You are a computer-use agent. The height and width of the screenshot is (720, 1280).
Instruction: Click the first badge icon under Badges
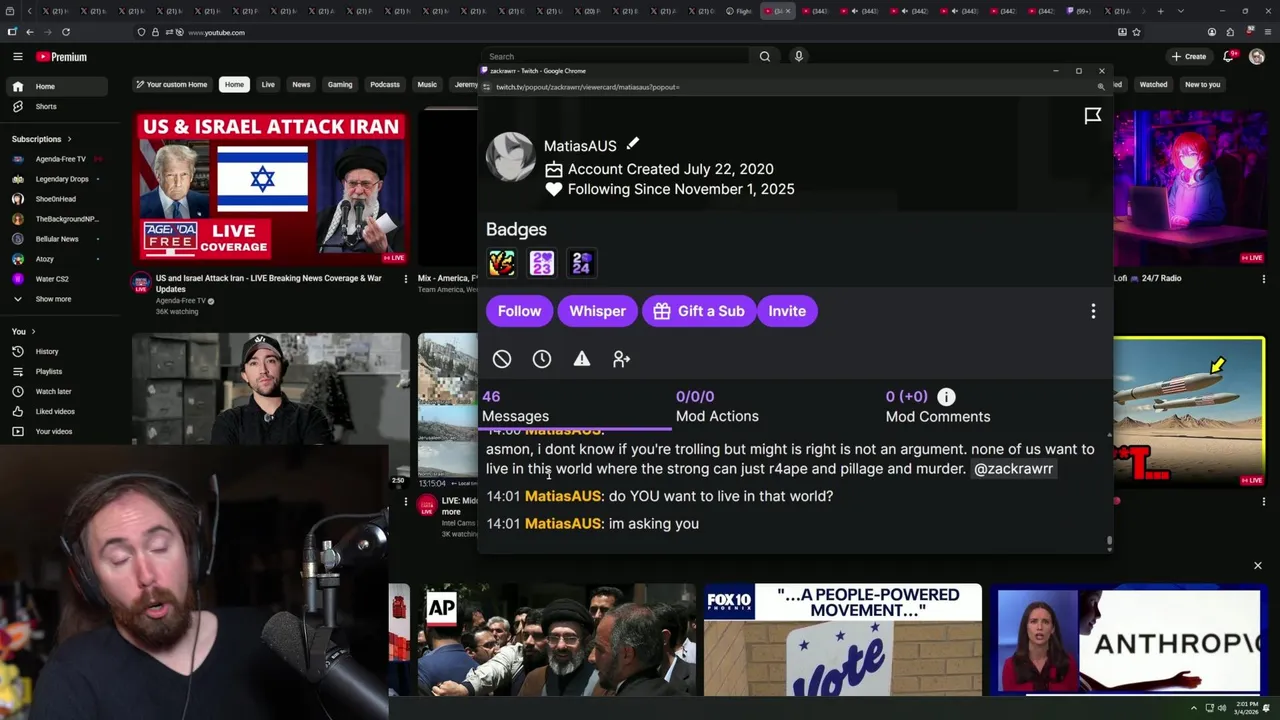coord(502,263)
